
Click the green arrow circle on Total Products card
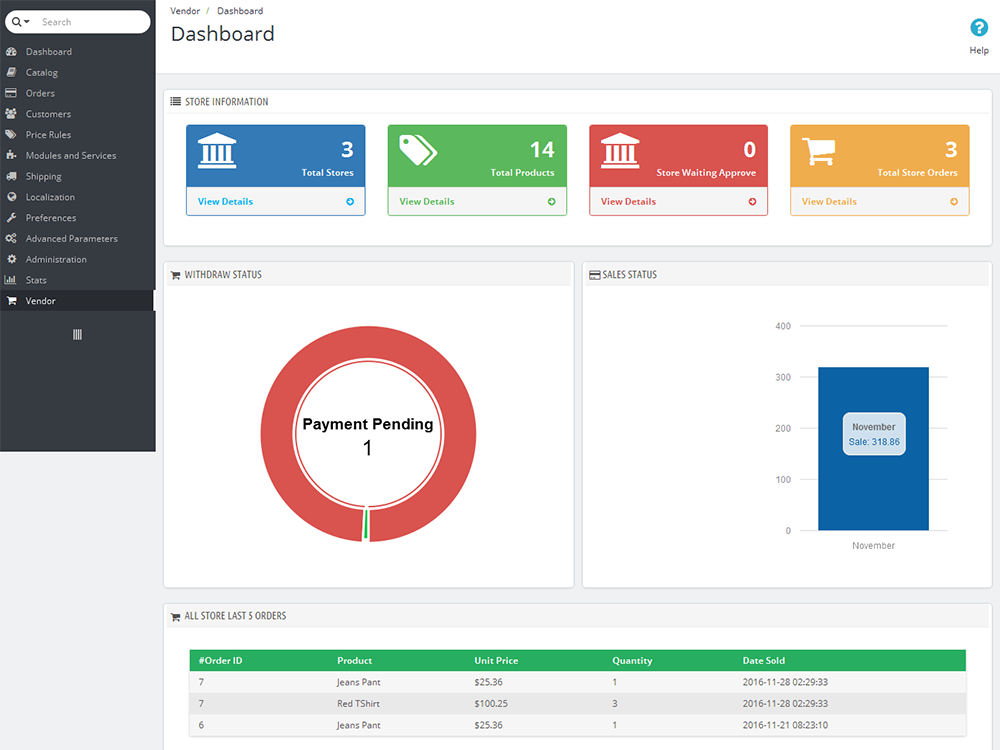[x=552, y=202]
